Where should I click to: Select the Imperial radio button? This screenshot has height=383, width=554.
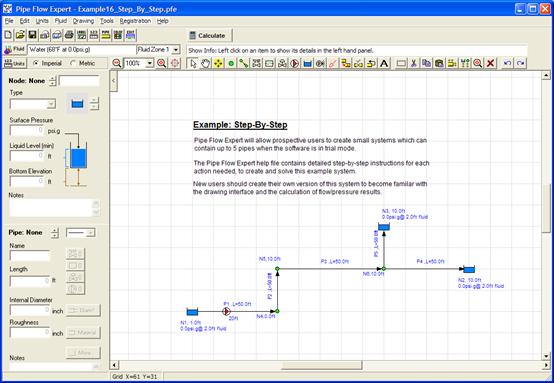(36, 63)
